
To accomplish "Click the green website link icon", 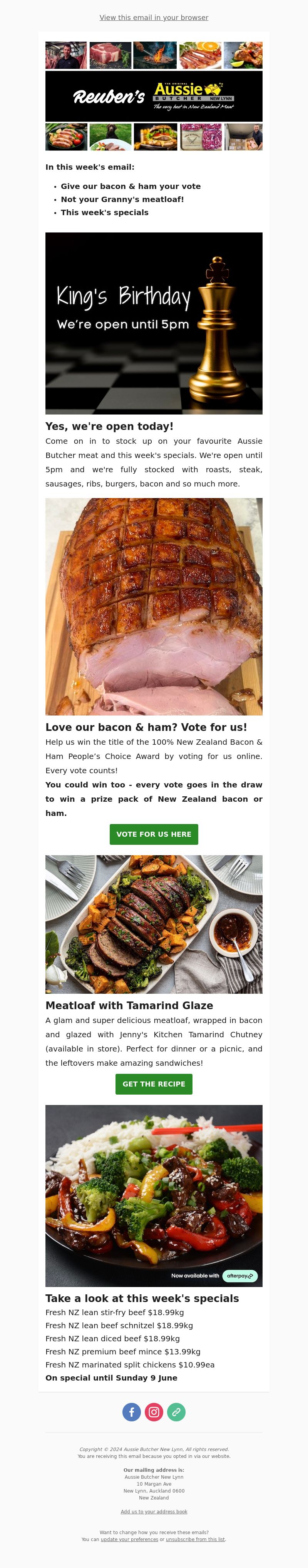I will tap(176, 1412).
